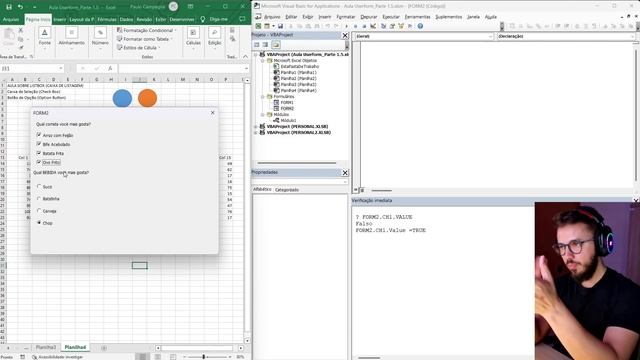Image resolution: width=640 pixels, height=360 pixels.
Task: Open the Ferramentas menu in VBA editor
Action: [417, 17]
